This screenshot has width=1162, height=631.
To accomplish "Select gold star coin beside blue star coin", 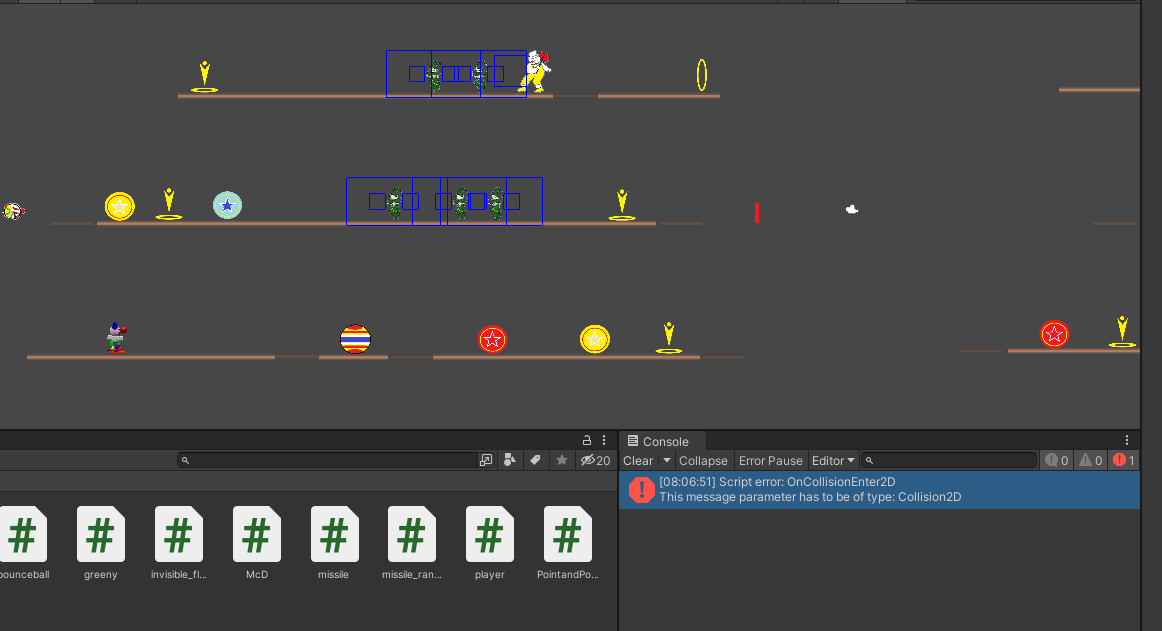I will [119, 206].
